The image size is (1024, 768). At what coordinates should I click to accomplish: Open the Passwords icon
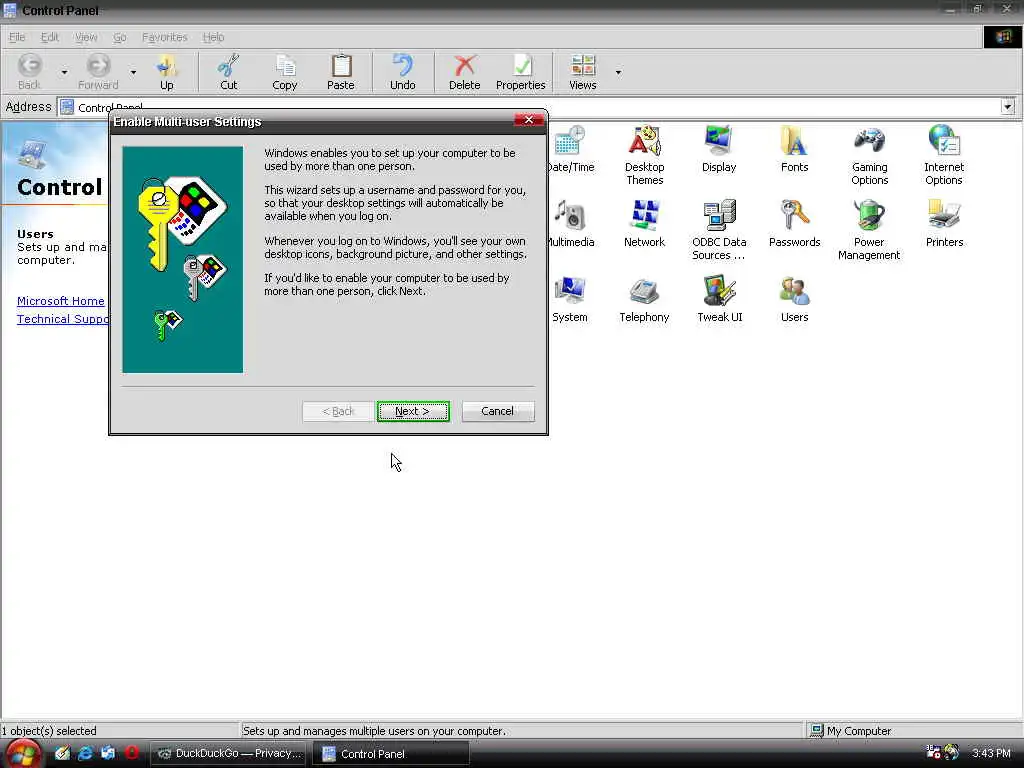(794, 225)
